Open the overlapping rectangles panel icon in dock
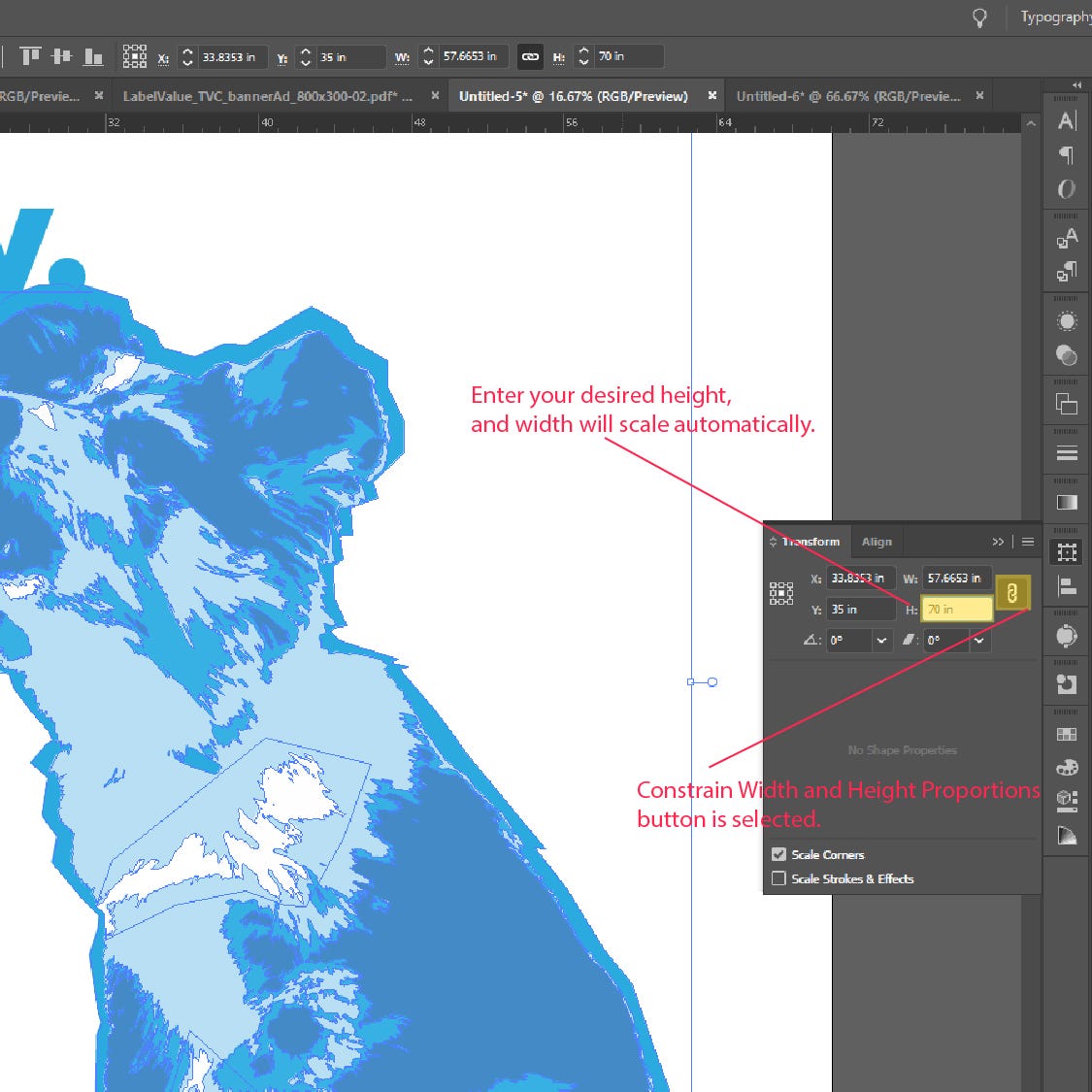The height and width of the screenshot is (1092, 1092). [x=1066, y=404]
